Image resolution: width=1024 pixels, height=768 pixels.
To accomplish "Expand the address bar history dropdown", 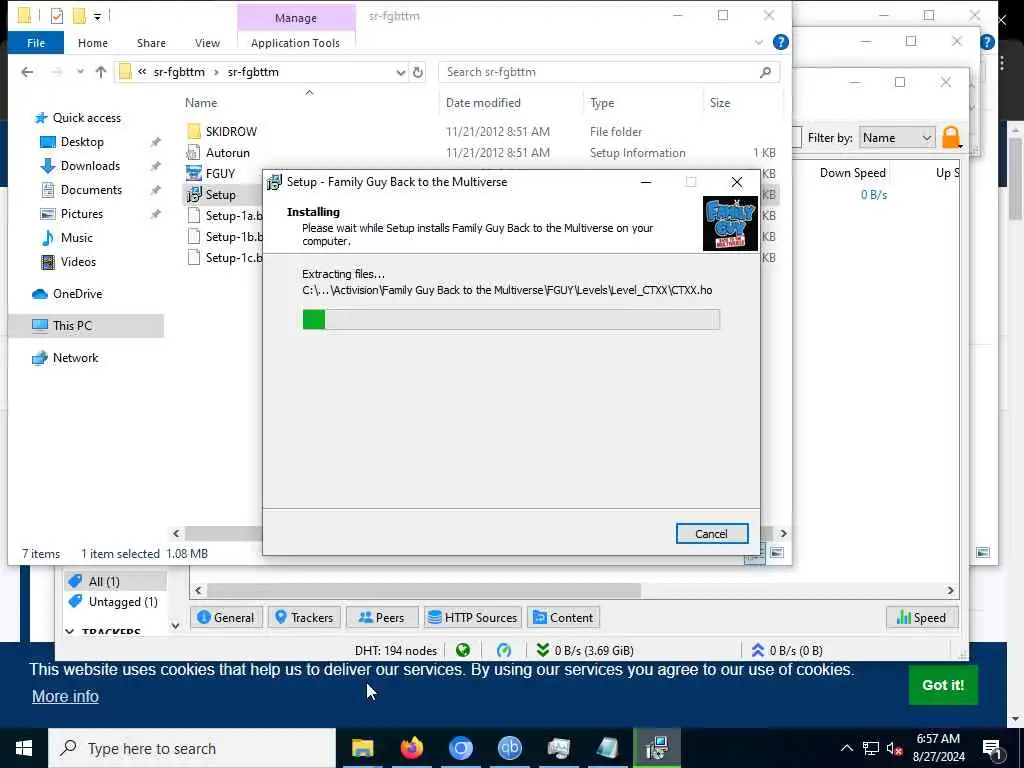I will tap(400, 72).
